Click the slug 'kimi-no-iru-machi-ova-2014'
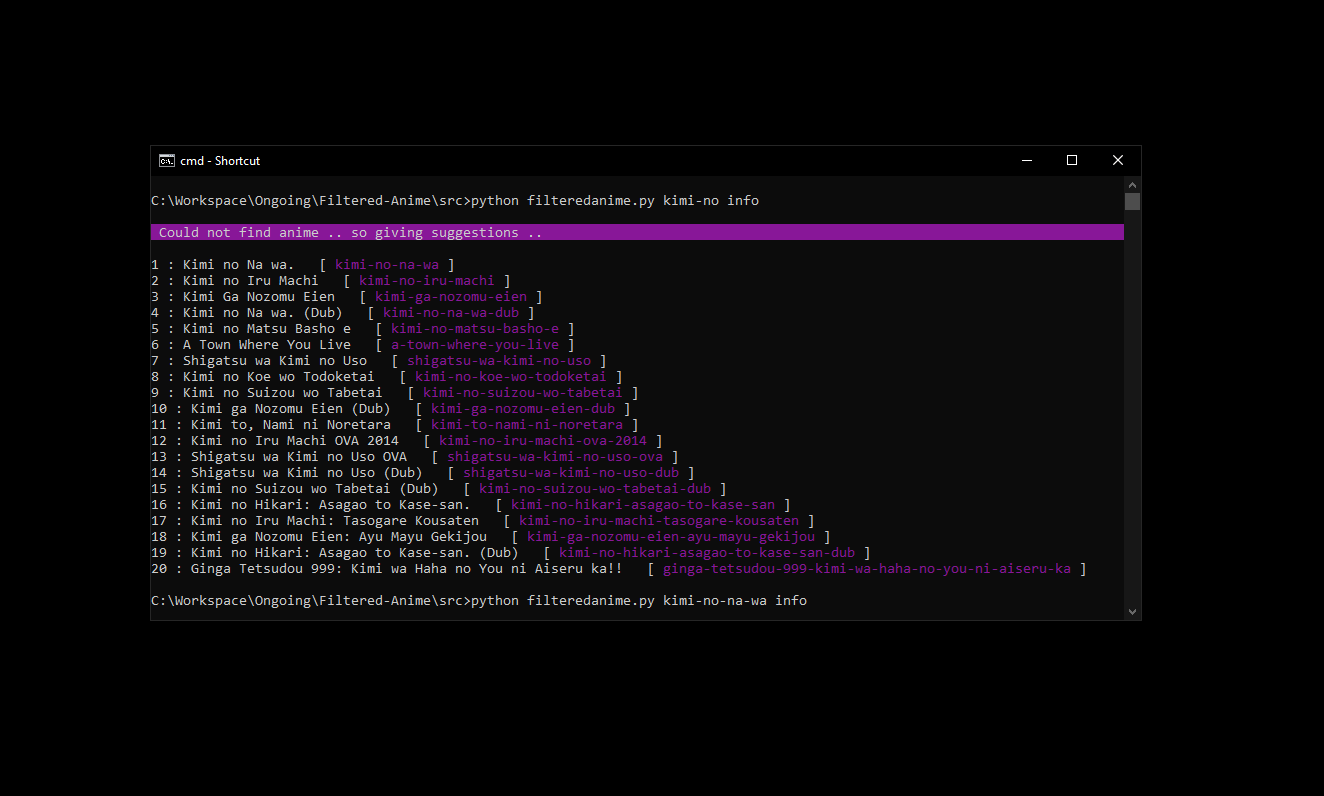 pyautogui.click(x=543, y=441)
